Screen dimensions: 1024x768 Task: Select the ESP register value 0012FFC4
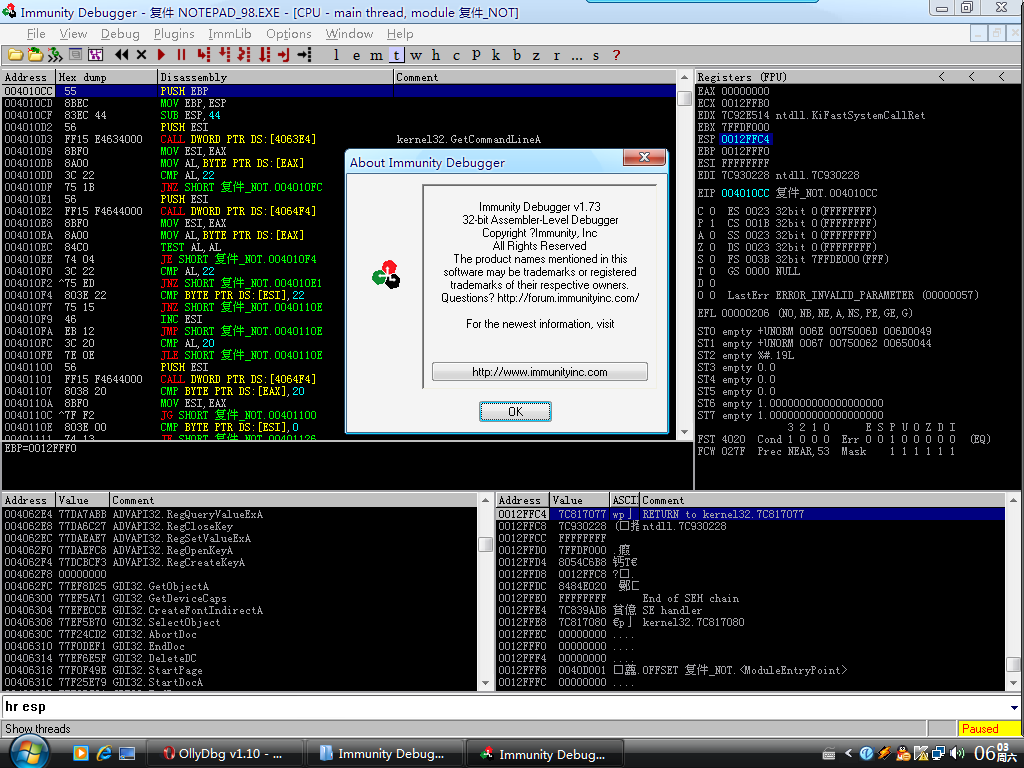click(x=746, y=139)
